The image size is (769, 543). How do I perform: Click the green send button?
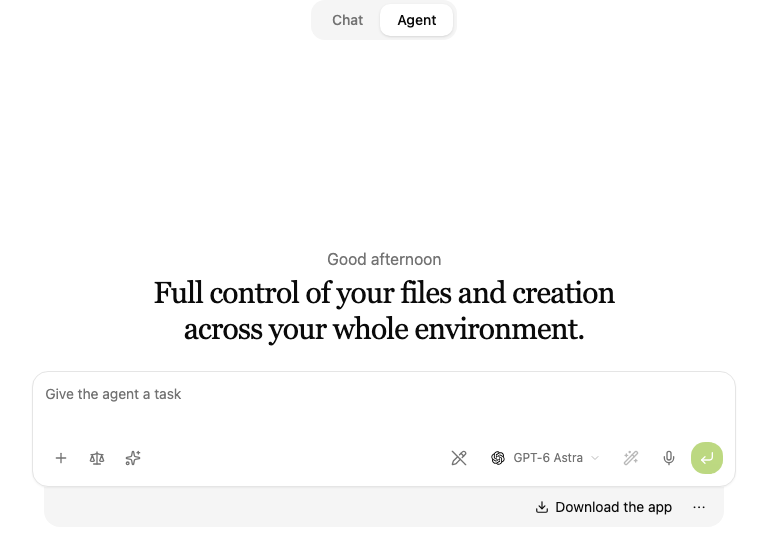click(707, 458)
